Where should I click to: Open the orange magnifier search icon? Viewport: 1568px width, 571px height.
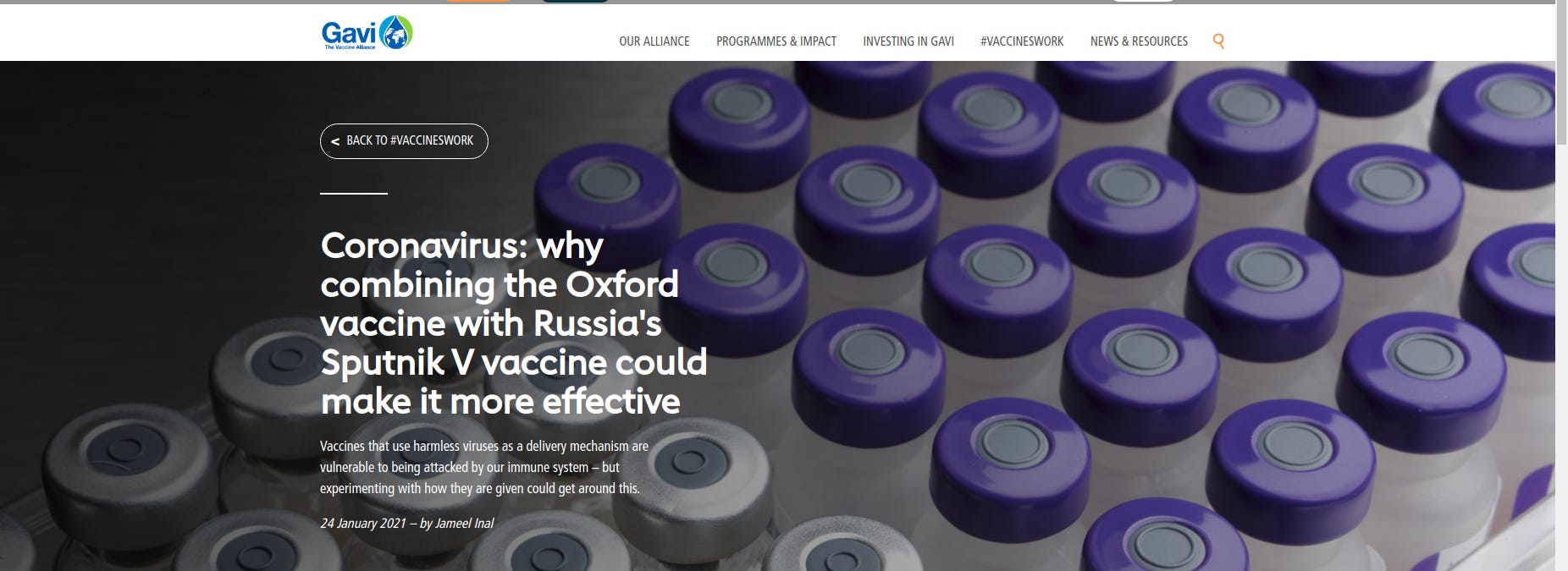pos(1218,41)
